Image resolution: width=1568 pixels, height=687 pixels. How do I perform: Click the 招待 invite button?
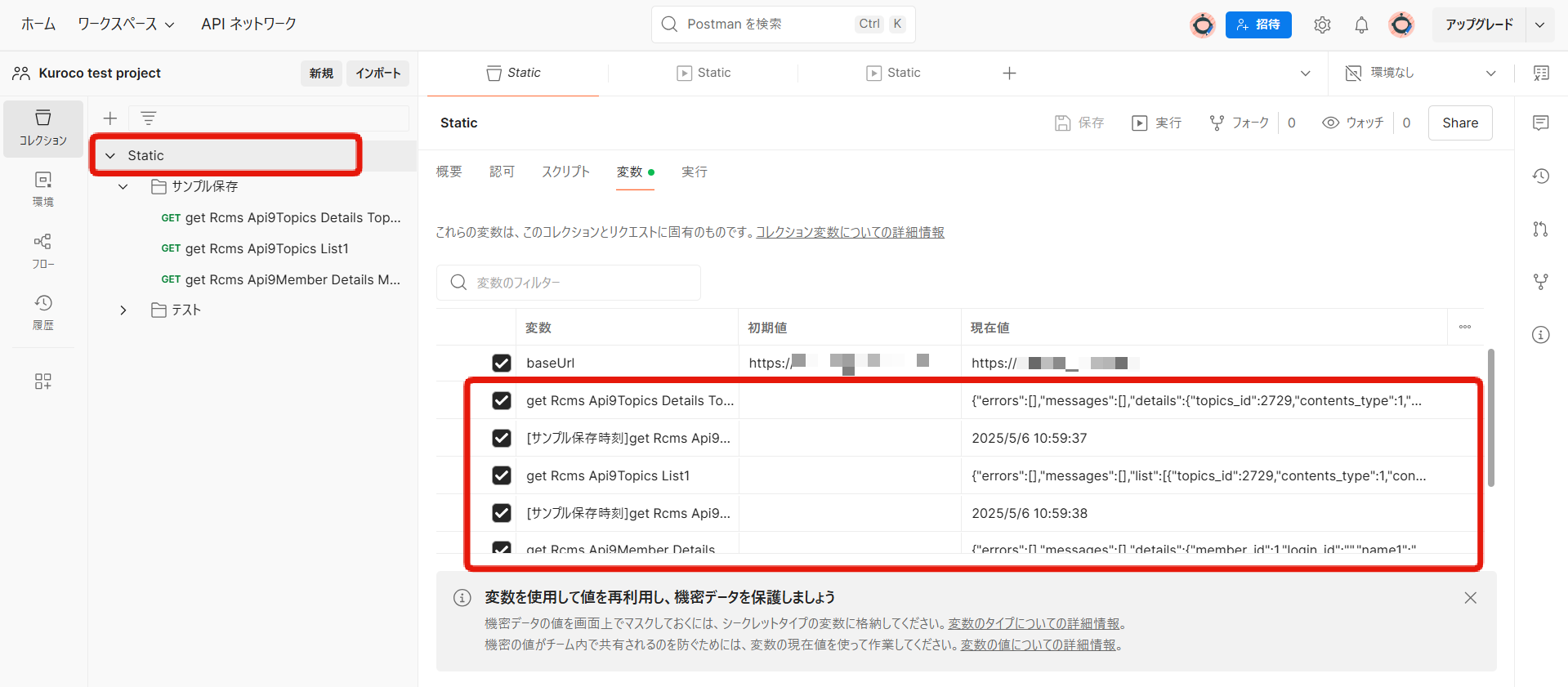coord(1258,25)
